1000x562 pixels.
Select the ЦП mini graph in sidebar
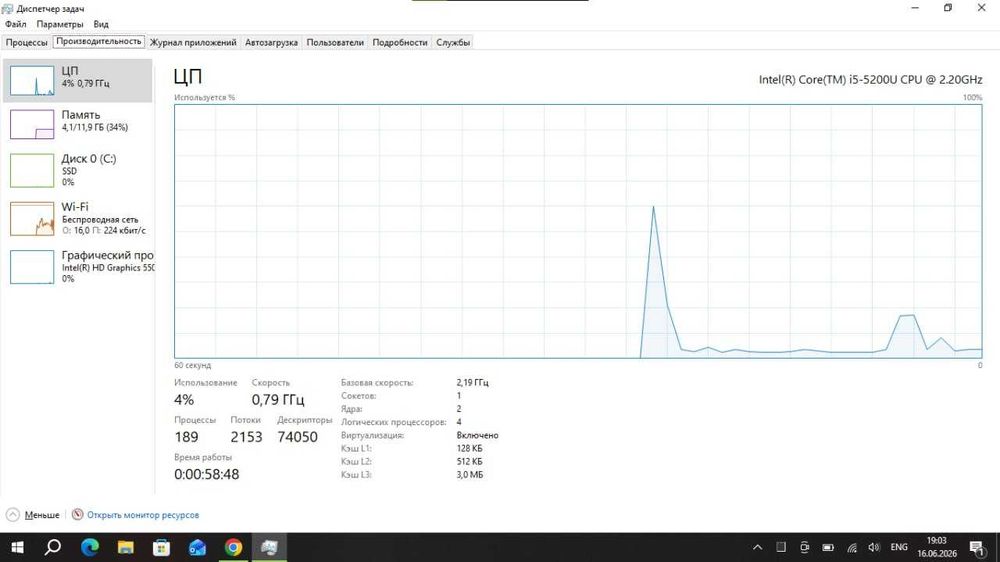point(32,80)
